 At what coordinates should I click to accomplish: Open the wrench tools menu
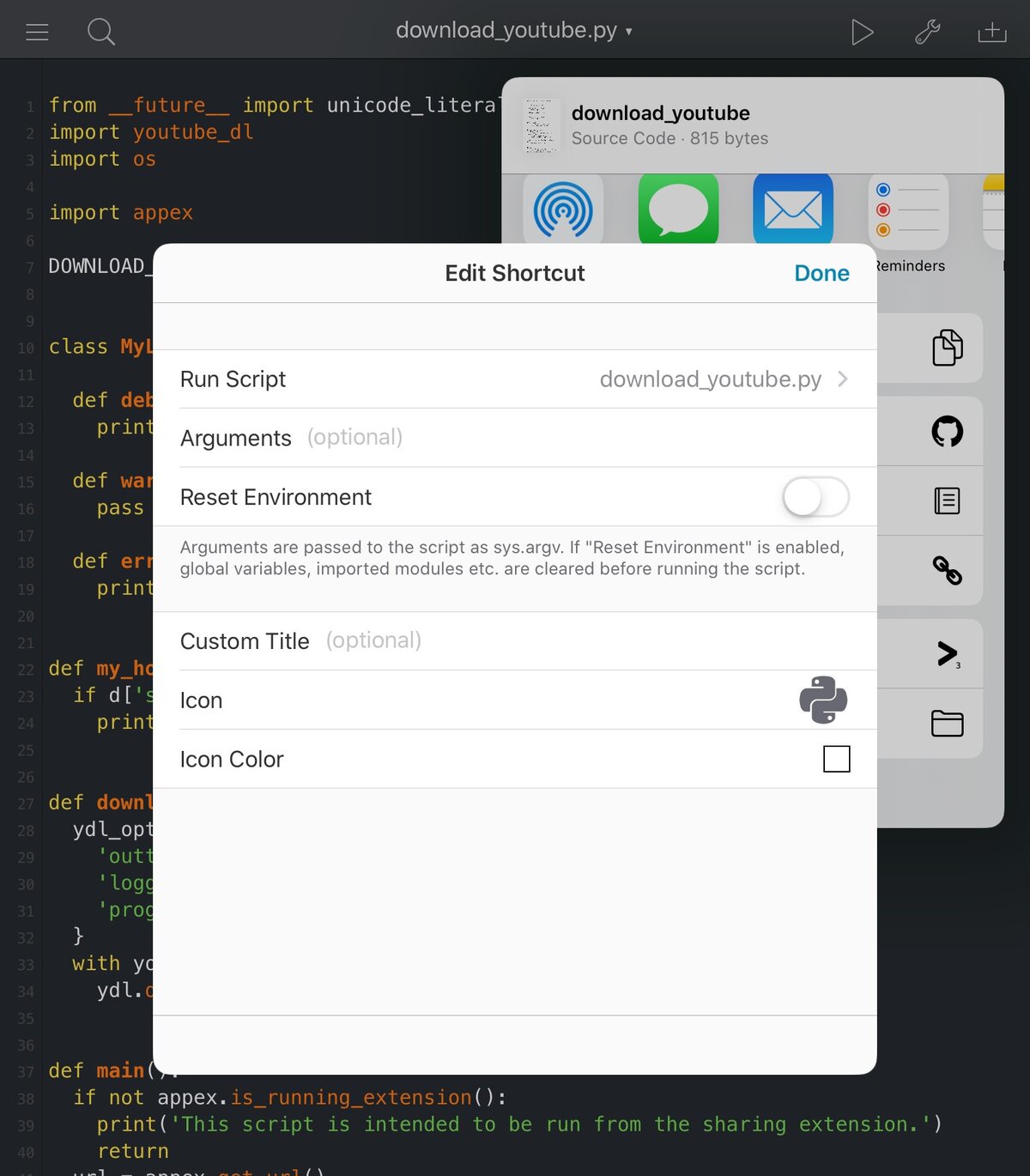click(x=927, y=31)
